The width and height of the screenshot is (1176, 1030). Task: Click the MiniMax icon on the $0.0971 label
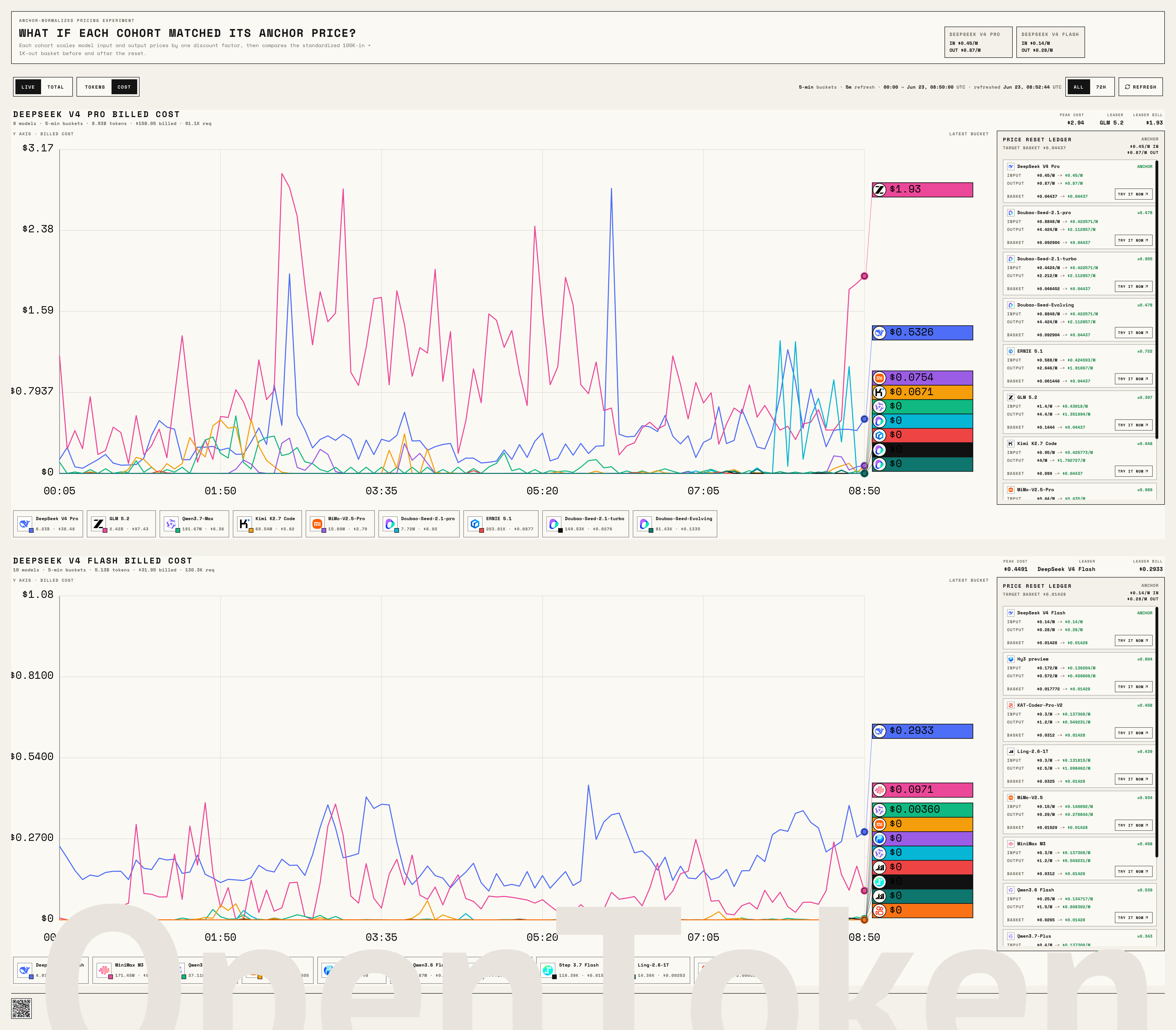point(879,790)
